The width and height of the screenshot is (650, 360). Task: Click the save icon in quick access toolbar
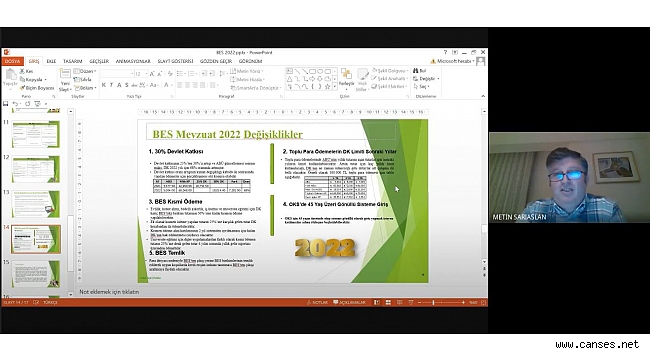6,104
